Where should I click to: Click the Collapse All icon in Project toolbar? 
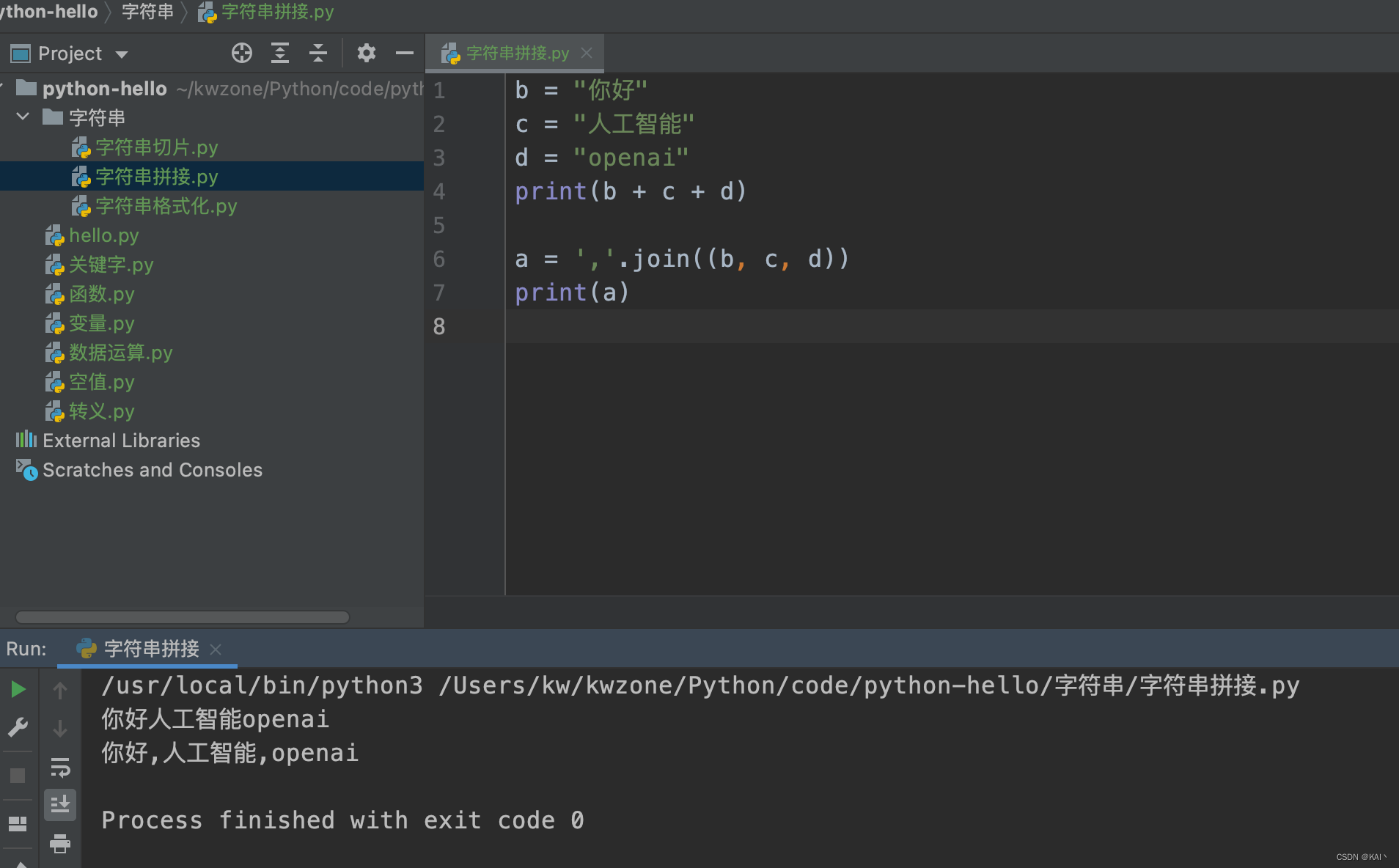click(x=318, y=53)
